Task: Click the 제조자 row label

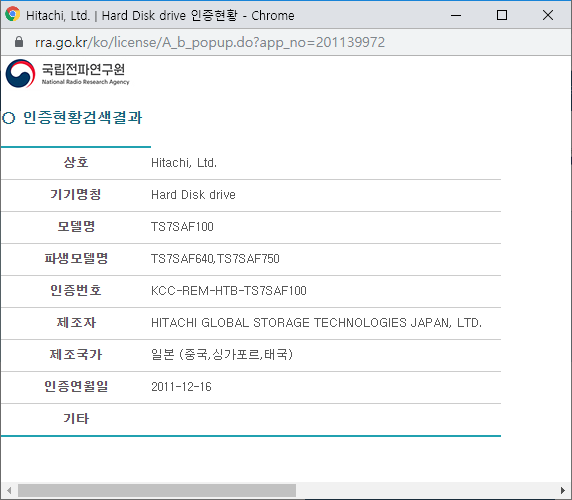Action: click(76, 322)
